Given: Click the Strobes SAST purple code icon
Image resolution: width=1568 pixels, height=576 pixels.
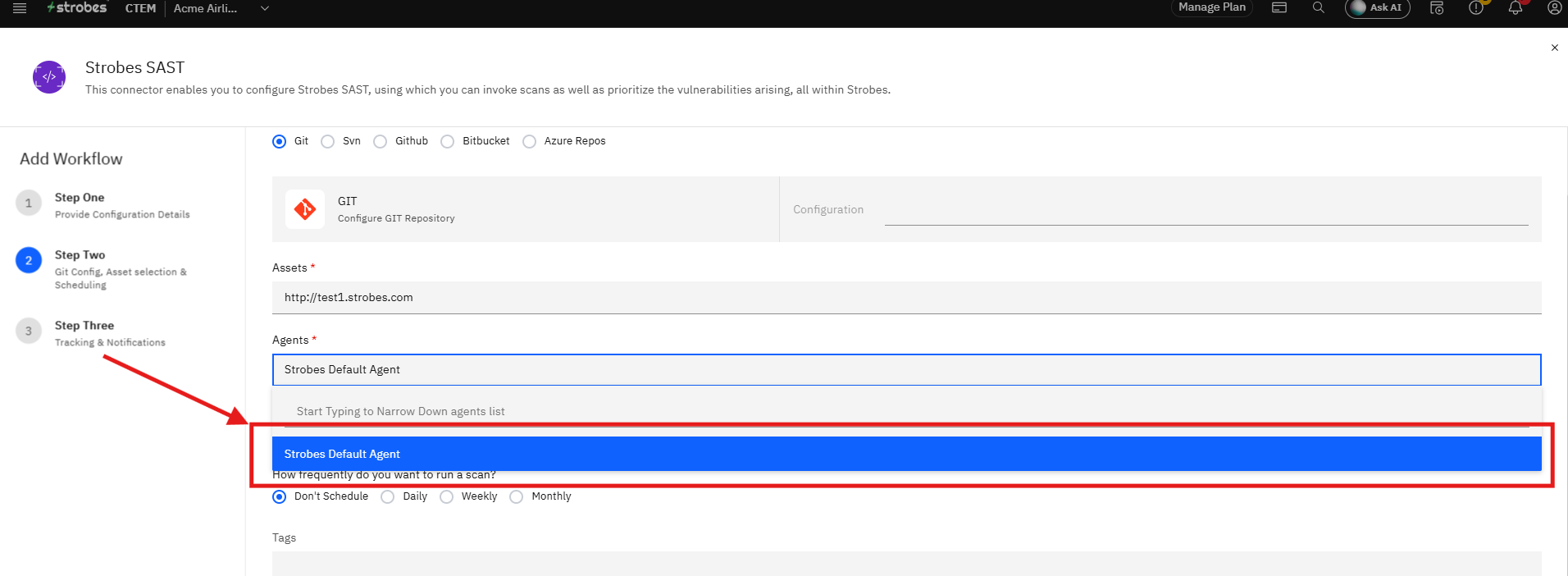Looking at the screenshot, I should pos(49,77).
